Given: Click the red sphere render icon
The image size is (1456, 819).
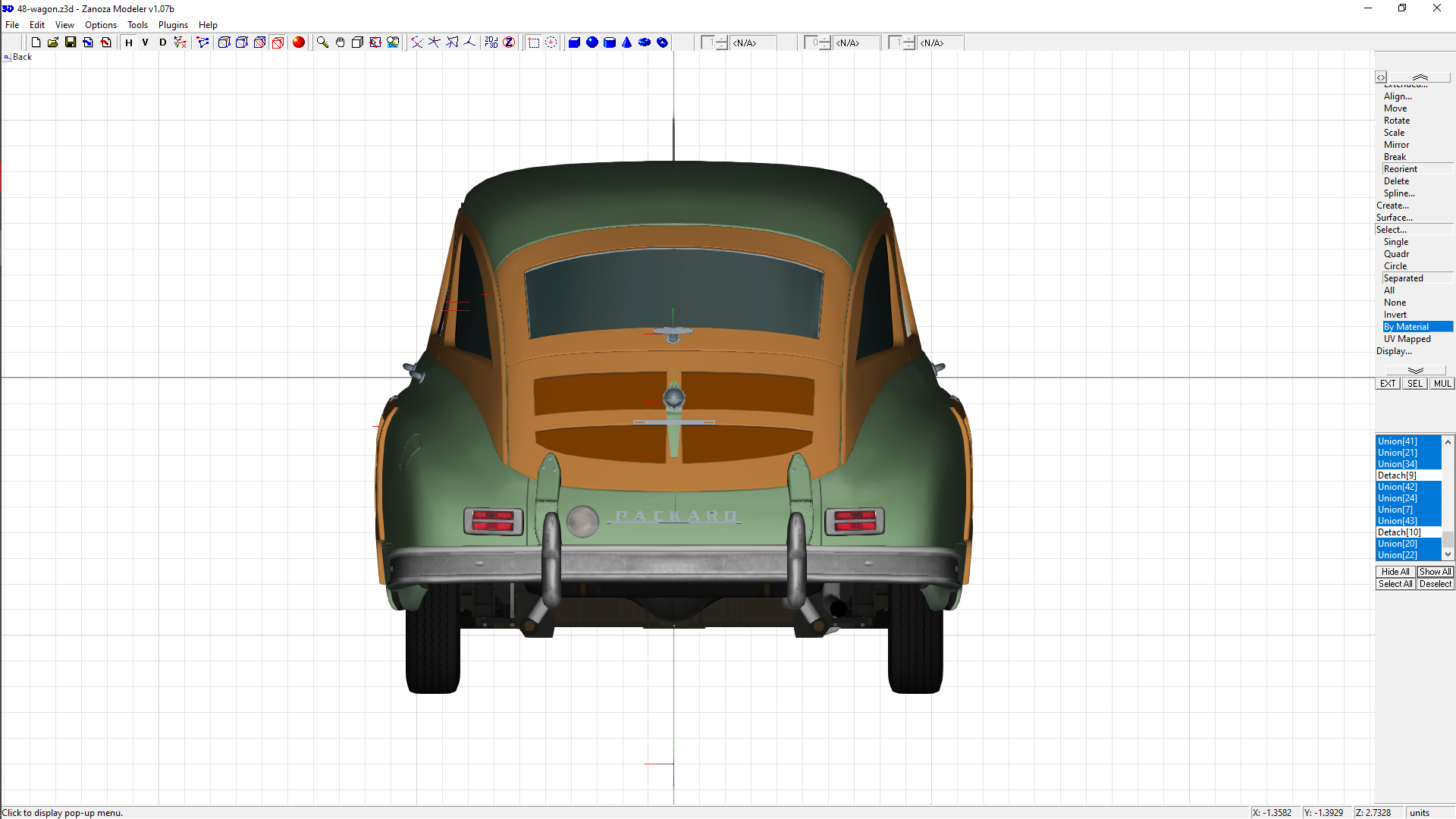Looking at the screenshot, I should (299, 42).
